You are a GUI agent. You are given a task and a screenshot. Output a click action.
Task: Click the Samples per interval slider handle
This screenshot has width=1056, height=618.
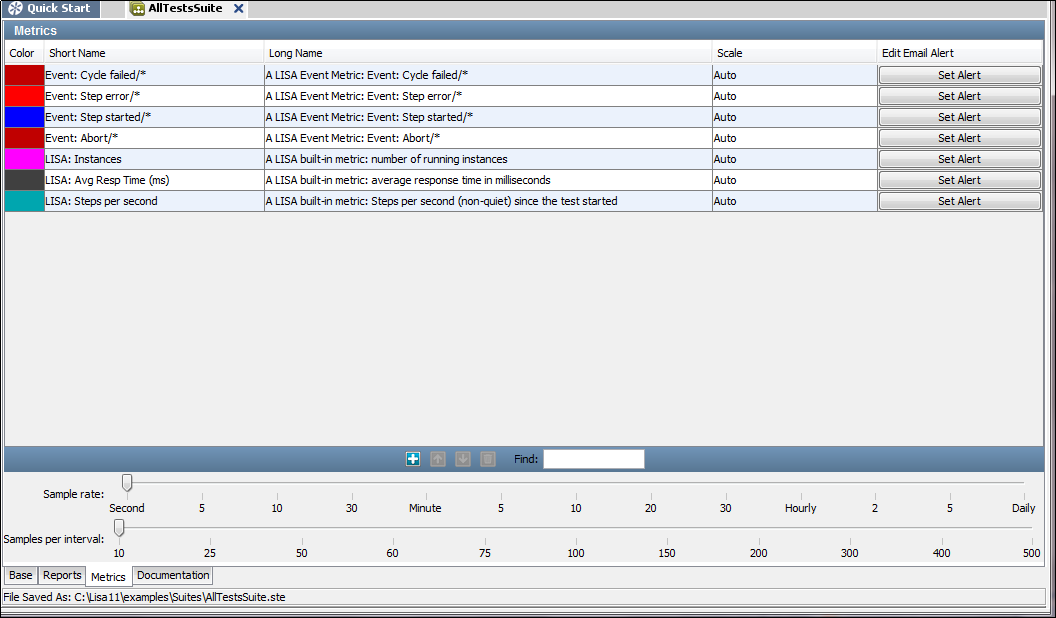point(118,527)
